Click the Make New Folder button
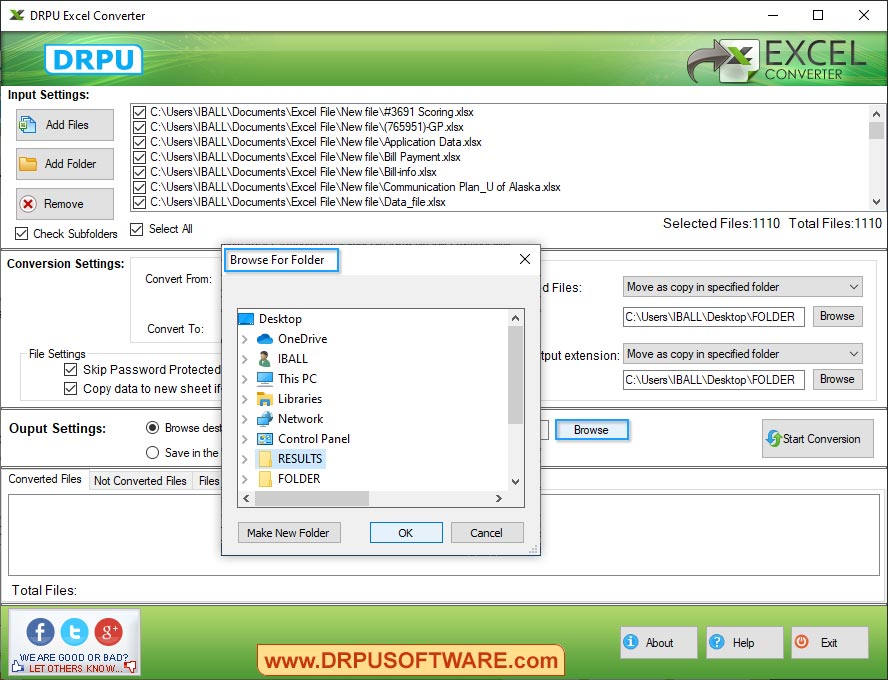Viewport: 888px width, 680px height. click(x=288, y=532)
